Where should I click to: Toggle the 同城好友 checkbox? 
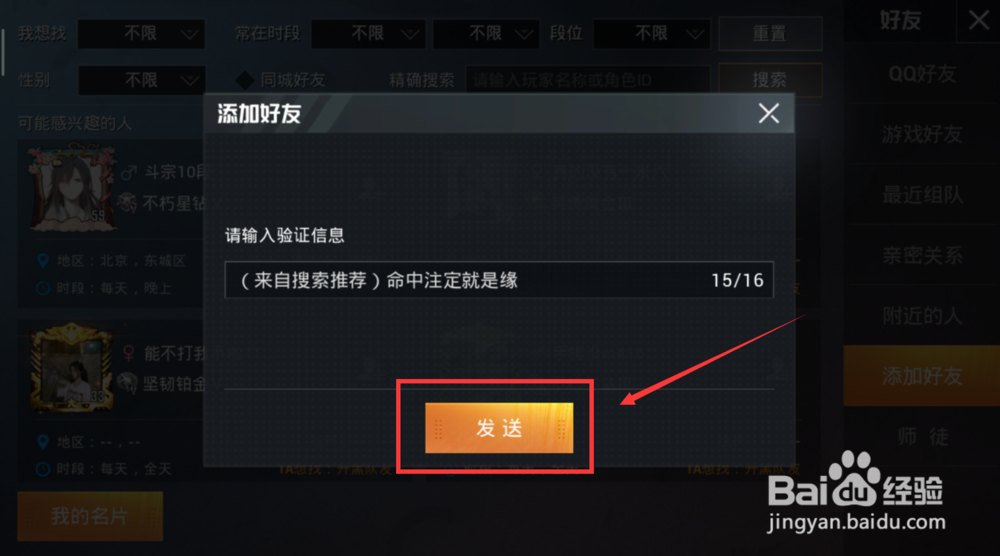pos(245,80)
